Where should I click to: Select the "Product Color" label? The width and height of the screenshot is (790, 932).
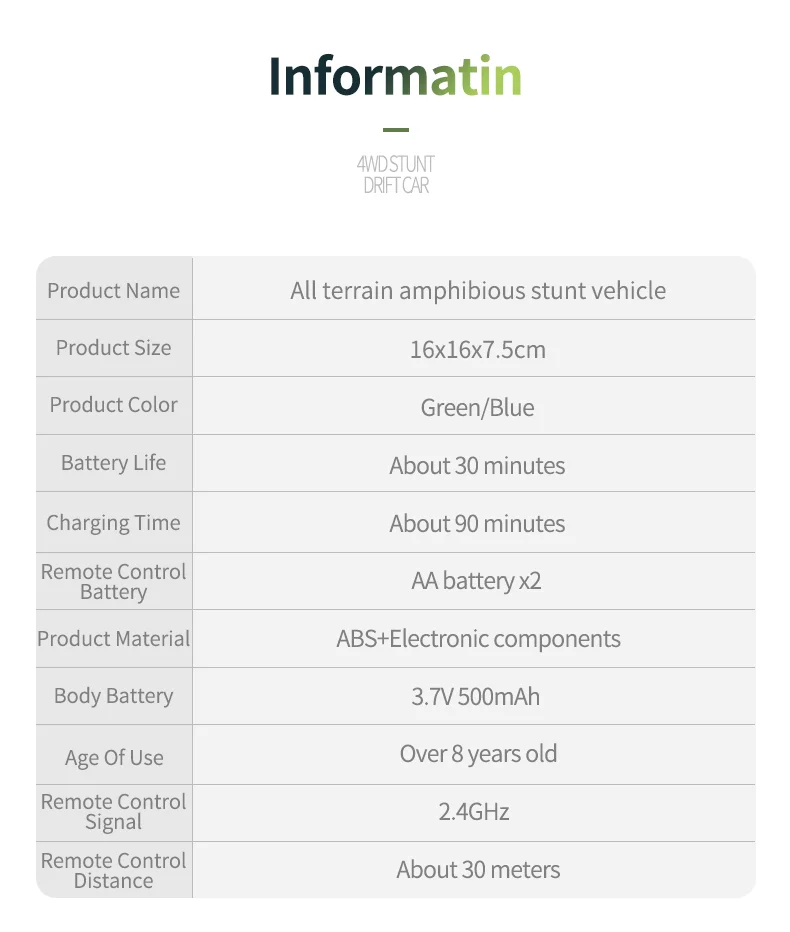point(114,405)
